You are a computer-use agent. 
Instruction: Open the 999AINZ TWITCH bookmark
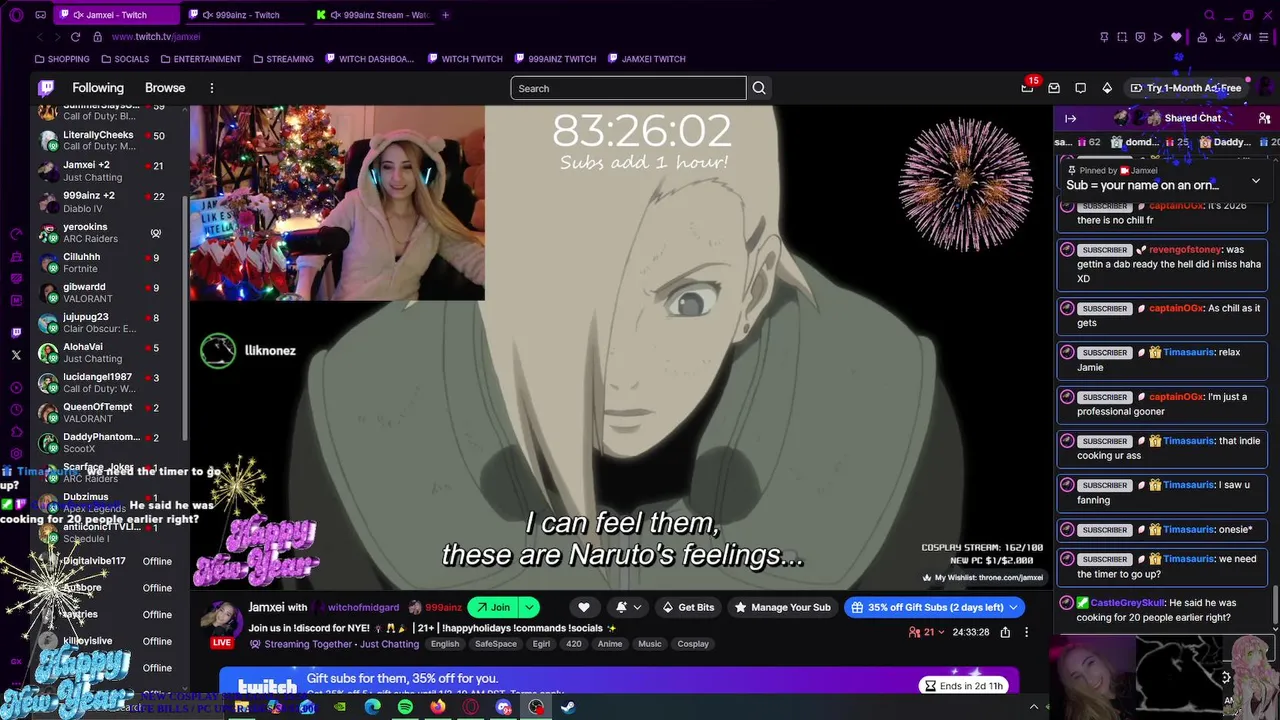(555, 59)
